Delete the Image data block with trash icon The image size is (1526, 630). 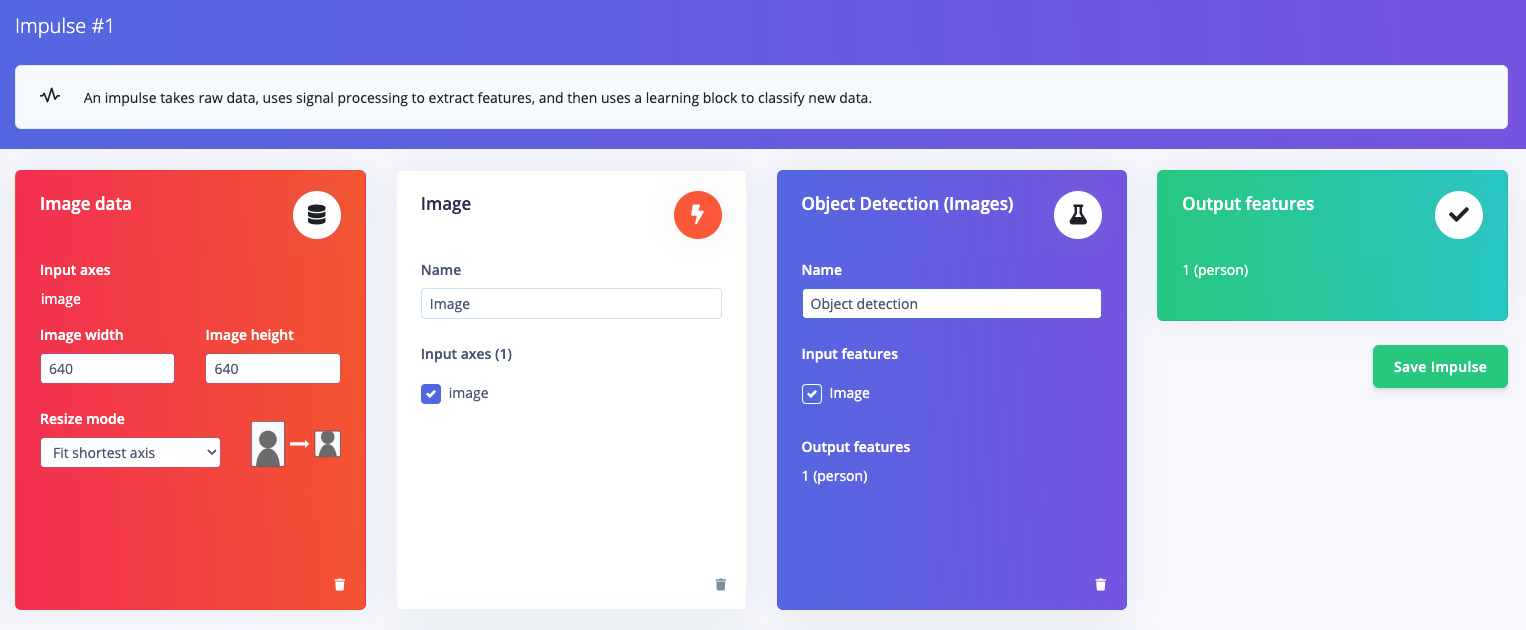(x=340, y=584)
